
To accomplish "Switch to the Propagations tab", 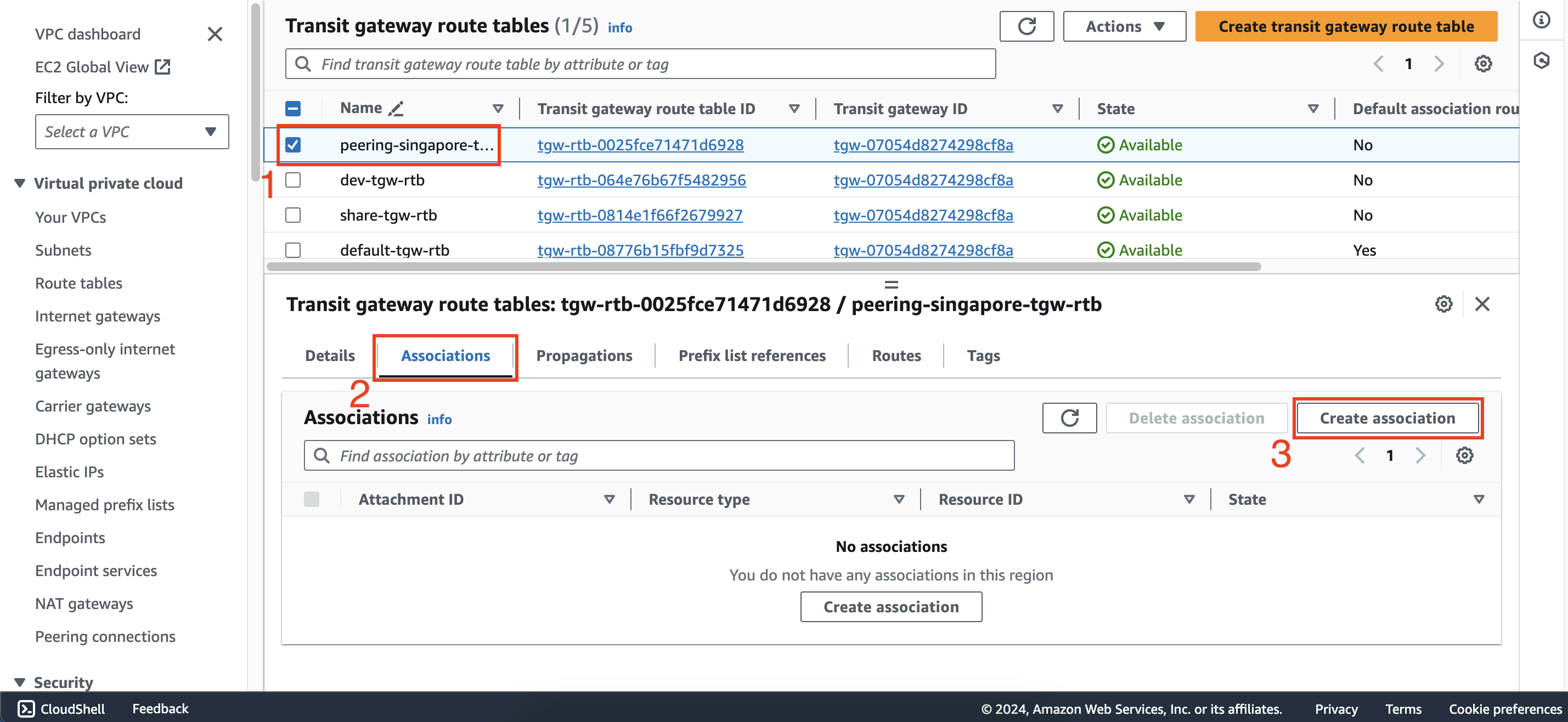I will pos(585,355).
